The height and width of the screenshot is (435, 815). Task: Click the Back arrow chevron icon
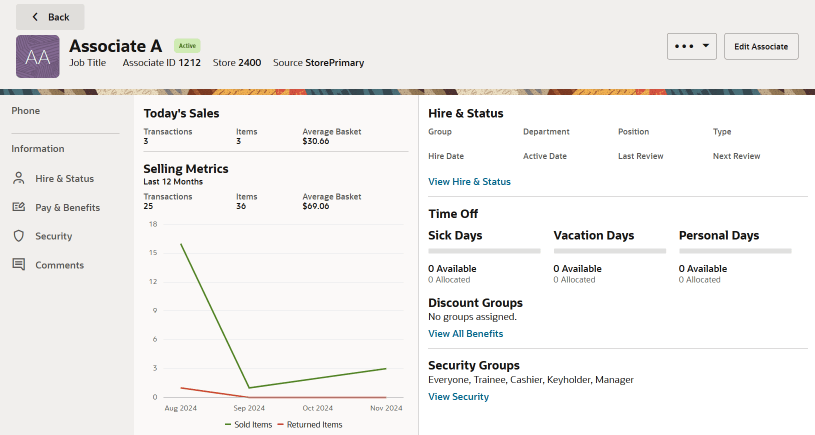35,17
